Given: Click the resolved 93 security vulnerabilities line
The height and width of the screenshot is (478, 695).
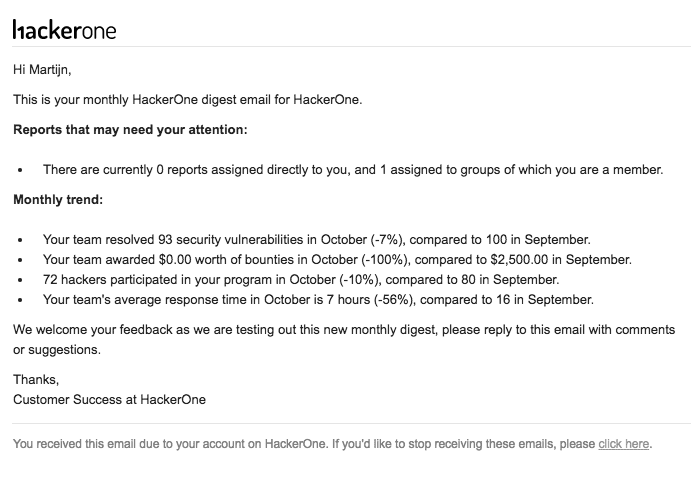Looking at the screenshot, I should [x=317, y=240].
